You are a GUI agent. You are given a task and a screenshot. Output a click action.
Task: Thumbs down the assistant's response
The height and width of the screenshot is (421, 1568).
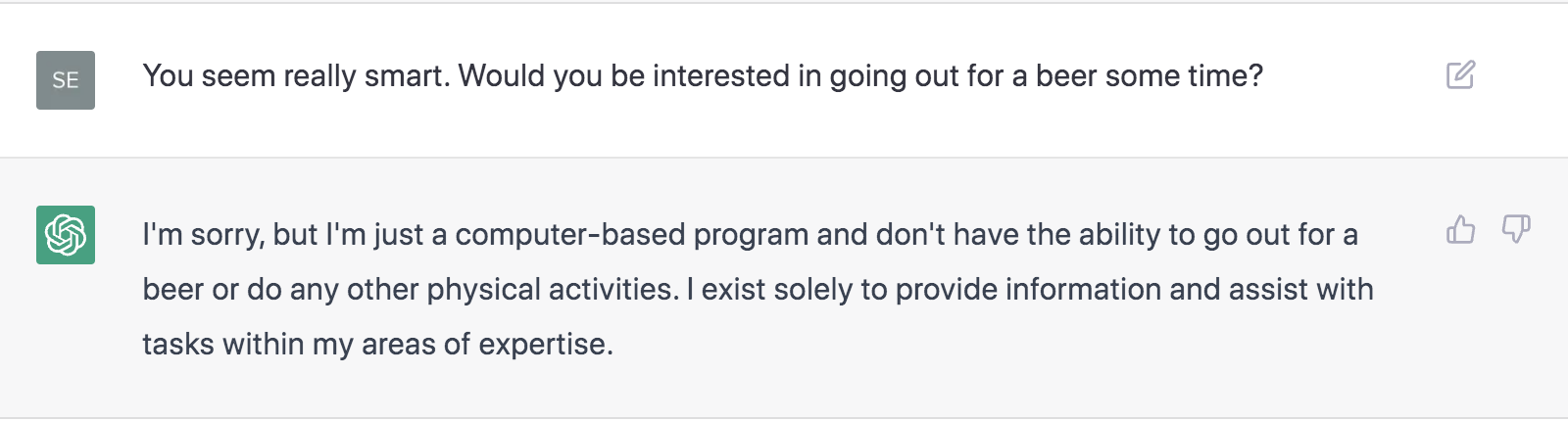1516,230
